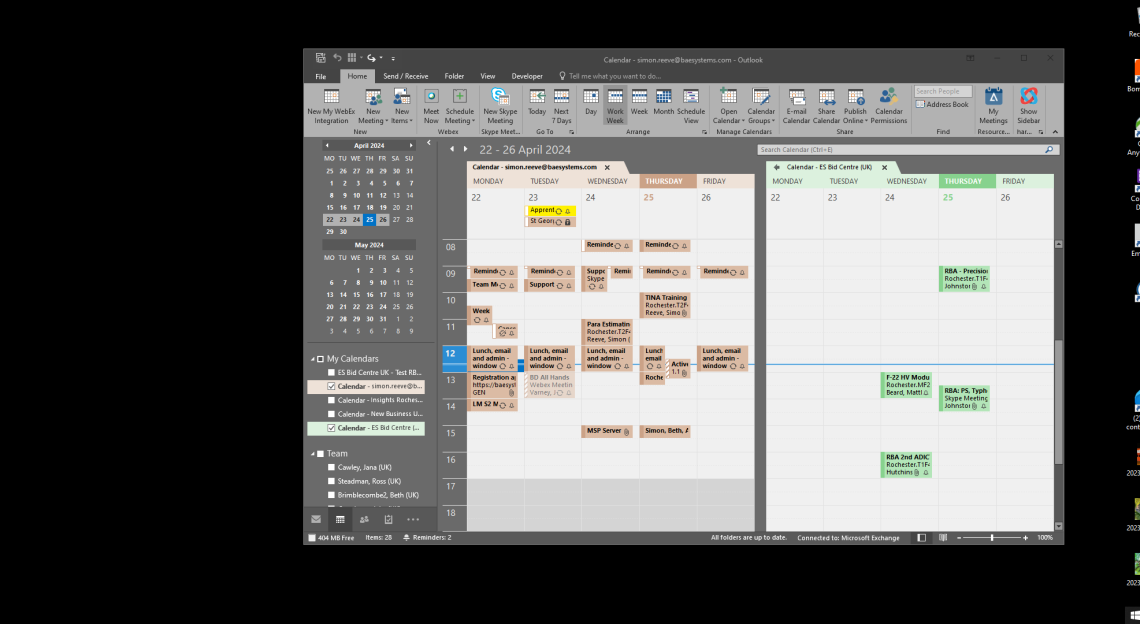1140x624 pixels.
Task: Click Reminders: 2 in status bar
Action: 427,538
